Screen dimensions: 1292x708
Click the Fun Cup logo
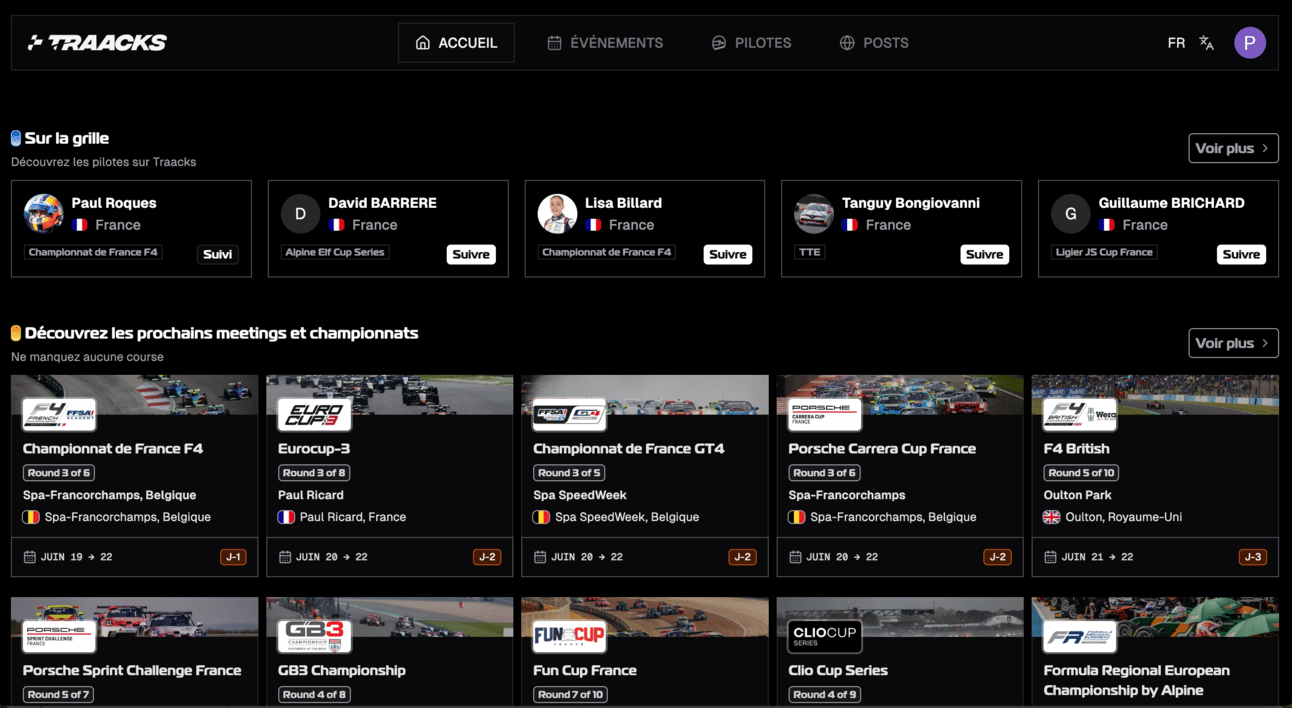pos(569,636)
